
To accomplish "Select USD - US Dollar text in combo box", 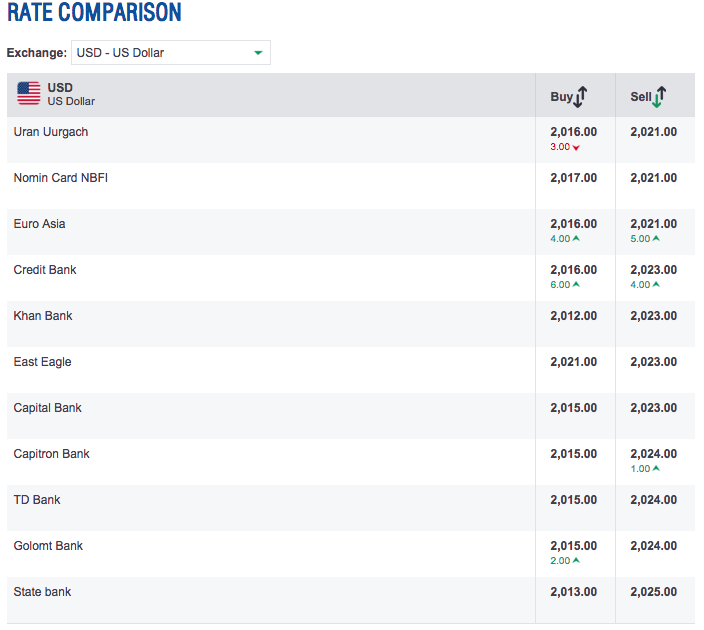I will (x=120, y=53).
